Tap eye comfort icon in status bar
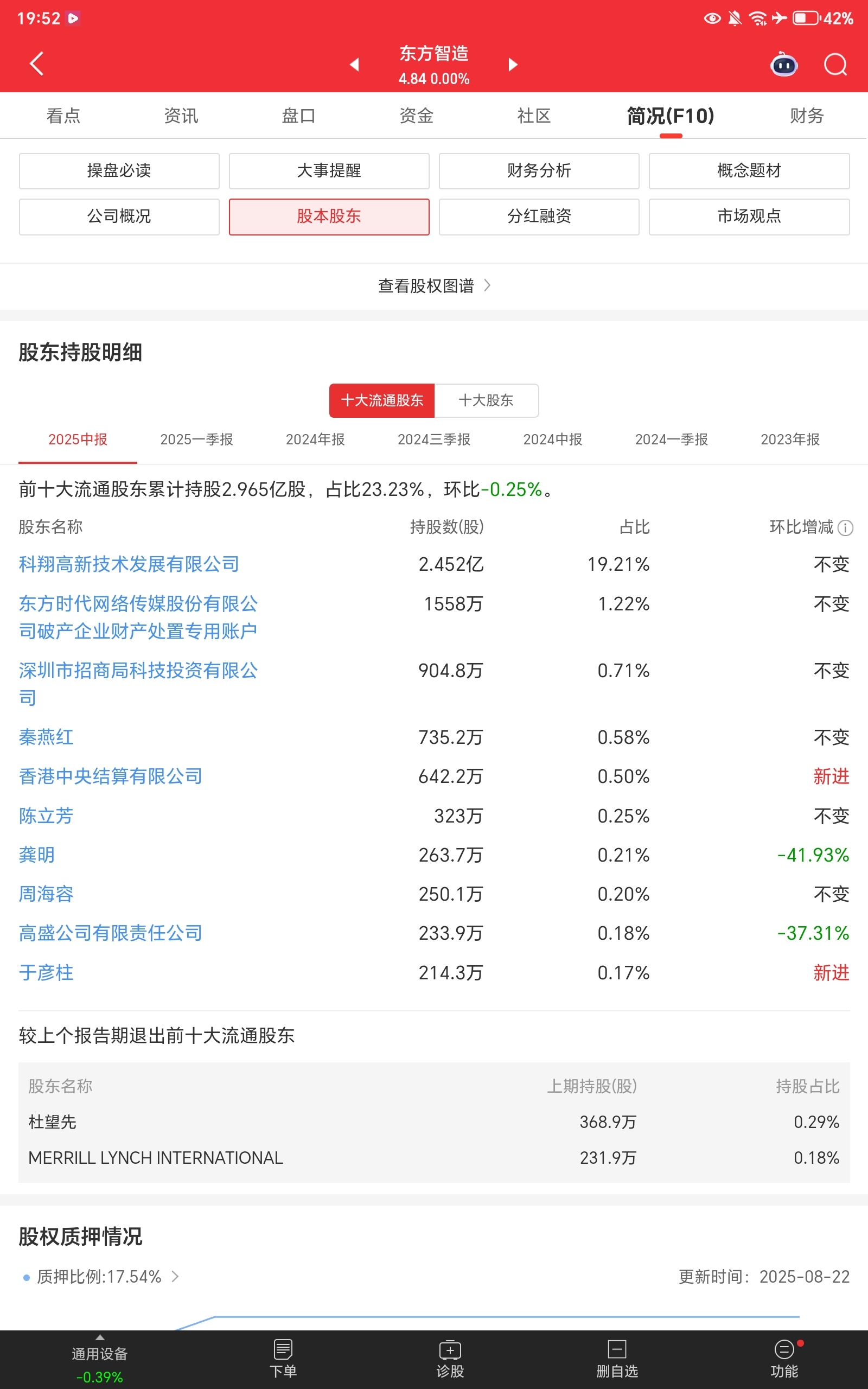Screen dimensions: 868x1389 [x=712, y=18]
